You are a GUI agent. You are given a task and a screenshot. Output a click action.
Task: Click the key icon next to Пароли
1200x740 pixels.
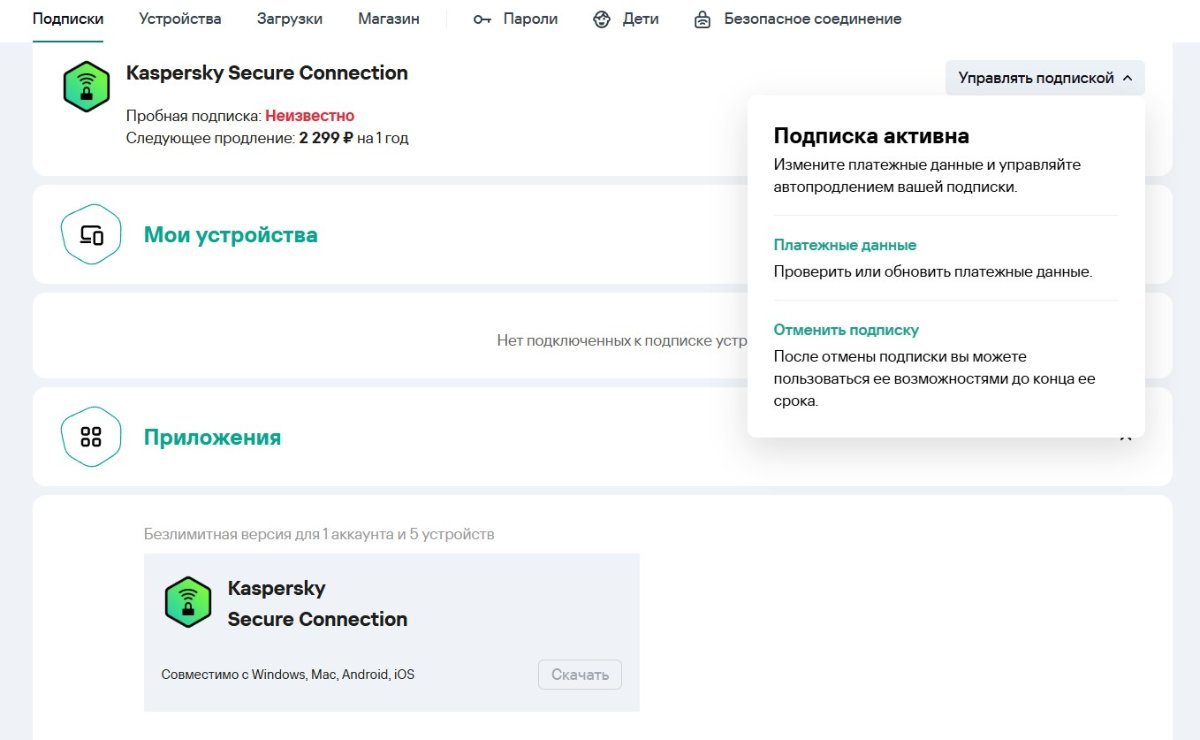click(482, 19)
